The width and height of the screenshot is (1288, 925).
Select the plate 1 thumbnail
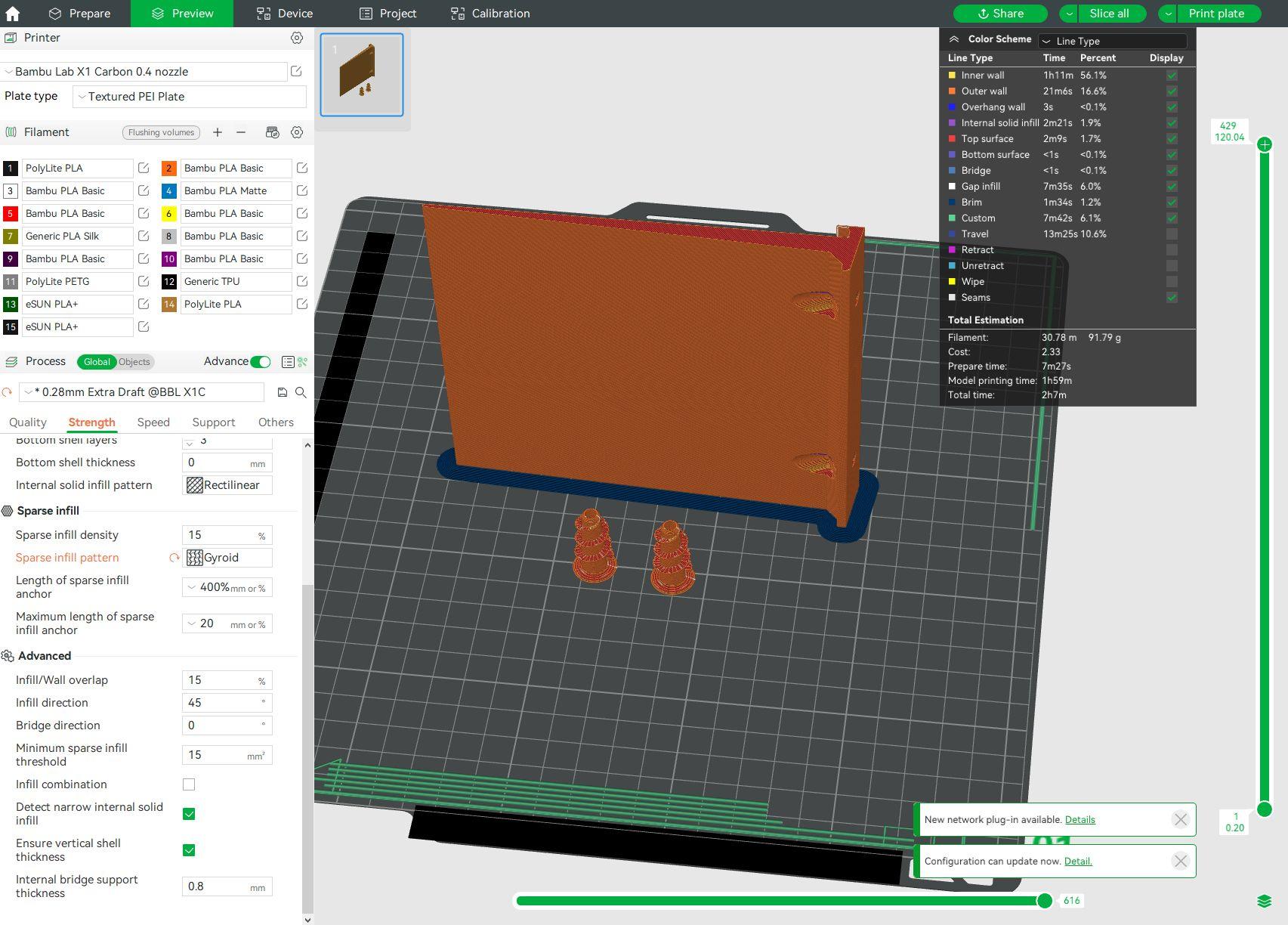pyautogui.click(x=361, y=73)
